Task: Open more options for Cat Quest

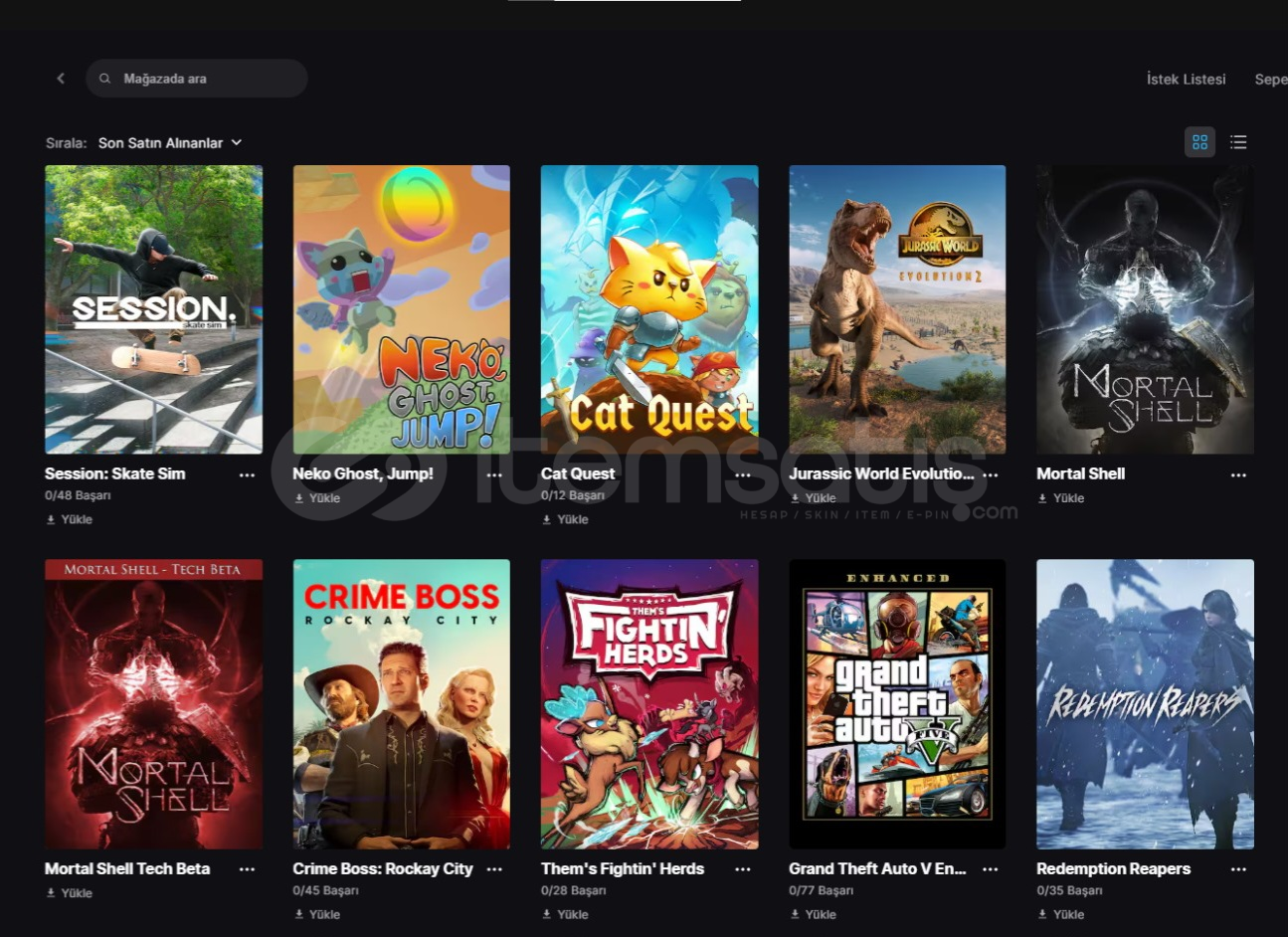Action: click(x=743, y=474)
